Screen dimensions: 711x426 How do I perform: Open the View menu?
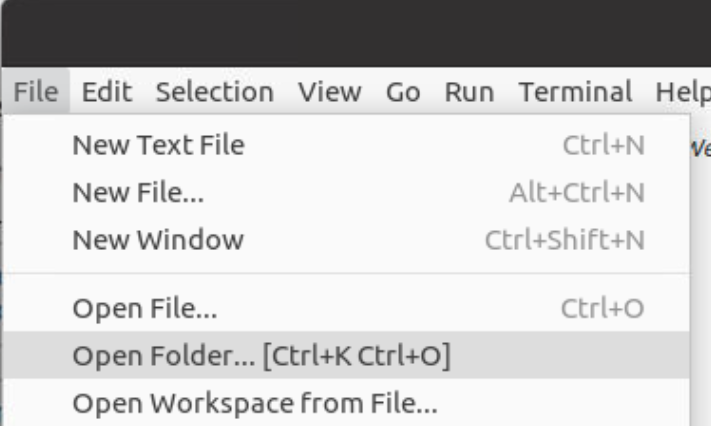(x=330, y=92)
